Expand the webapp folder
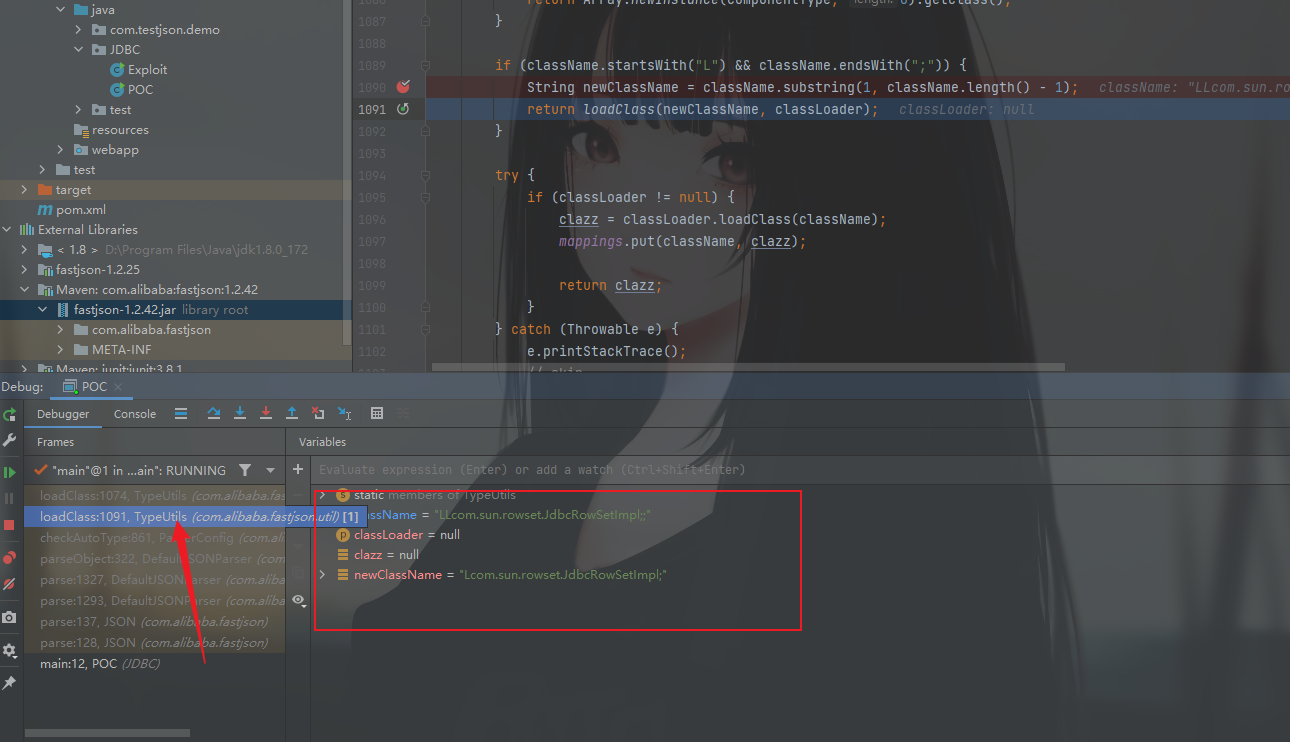 coord(61,150)
